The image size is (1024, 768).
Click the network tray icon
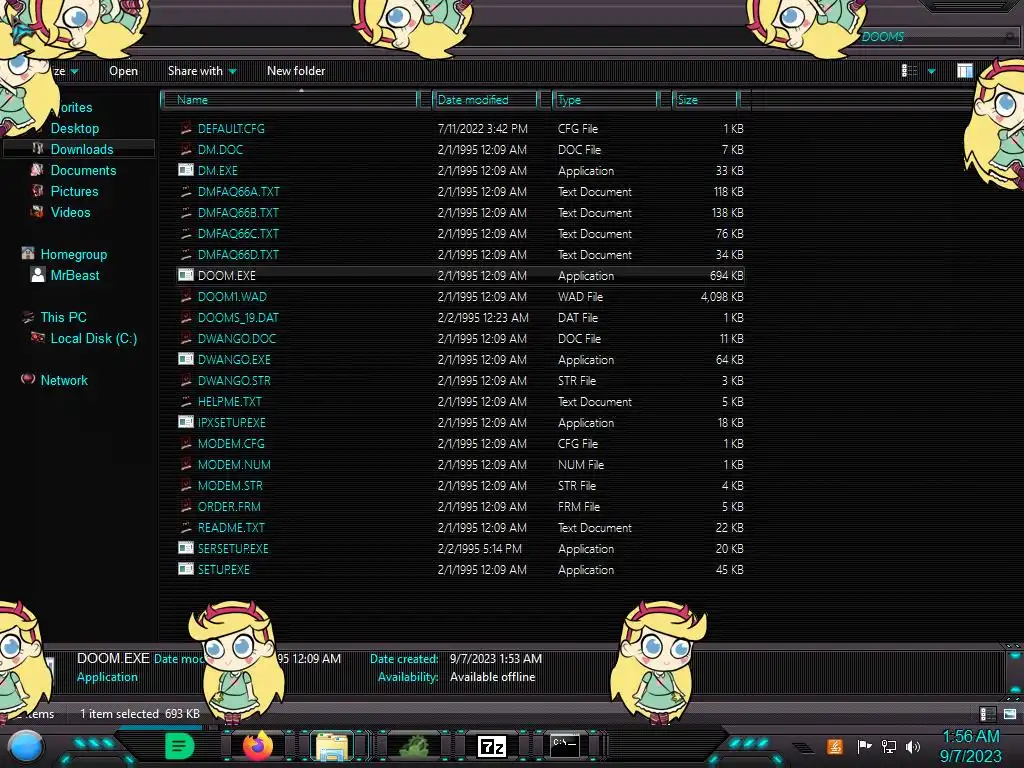coord(889,746)
